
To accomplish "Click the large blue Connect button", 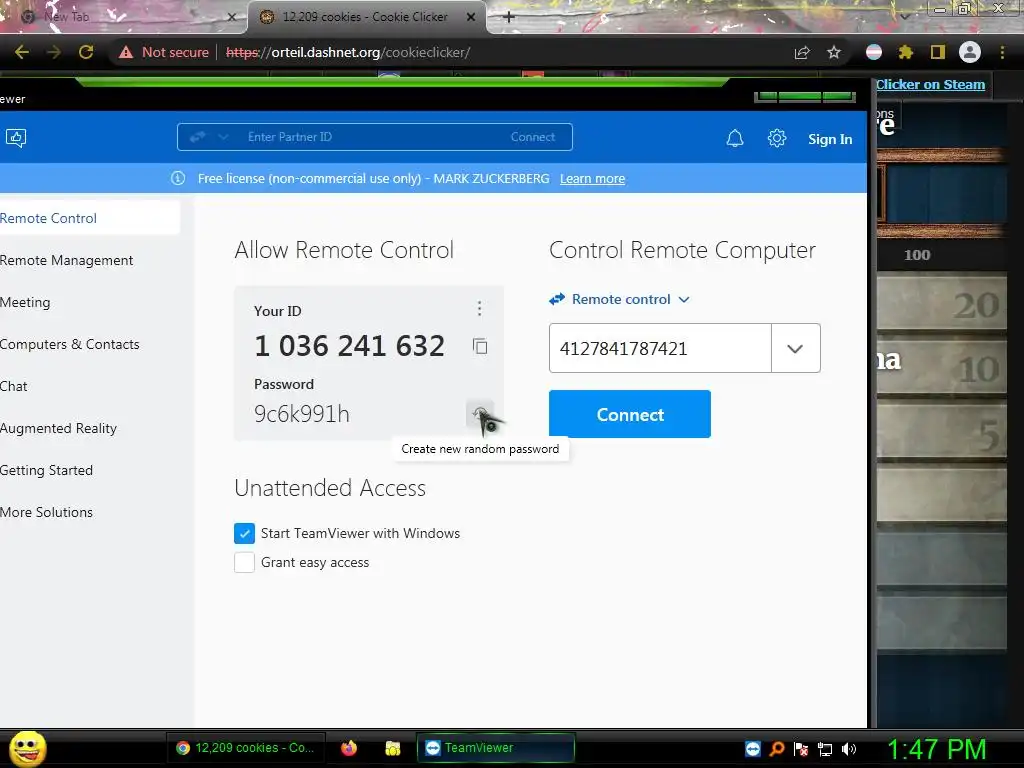I will pos(630,414).
